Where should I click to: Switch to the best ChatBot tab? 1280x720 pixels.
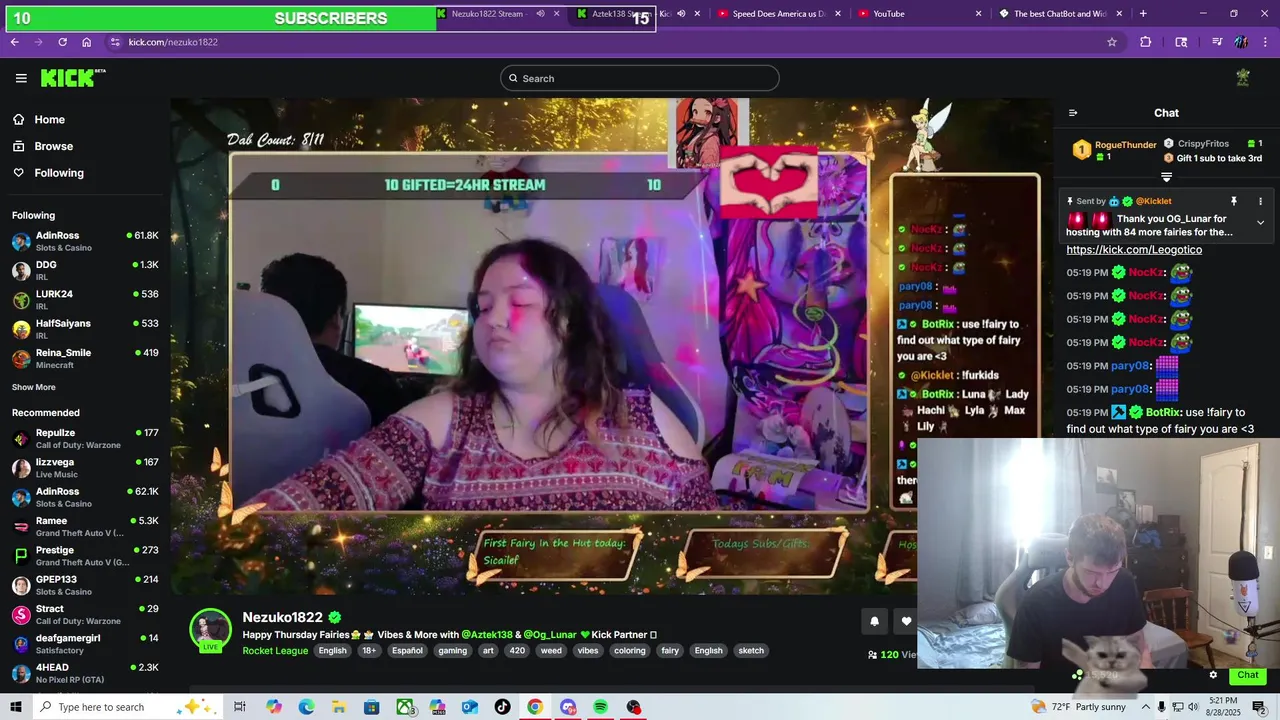click(1063, 14)
